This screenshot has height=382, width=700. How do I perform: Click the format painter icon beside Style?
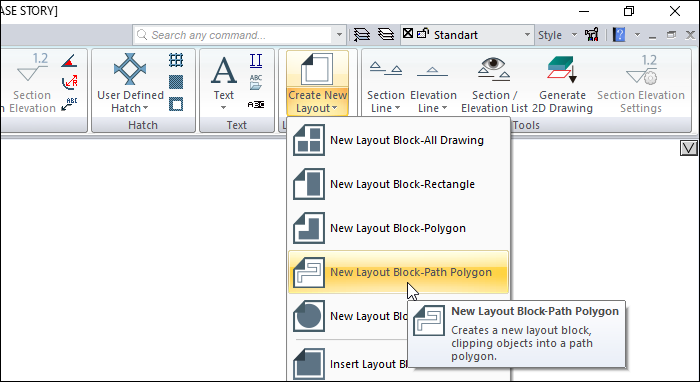point(592,34)
